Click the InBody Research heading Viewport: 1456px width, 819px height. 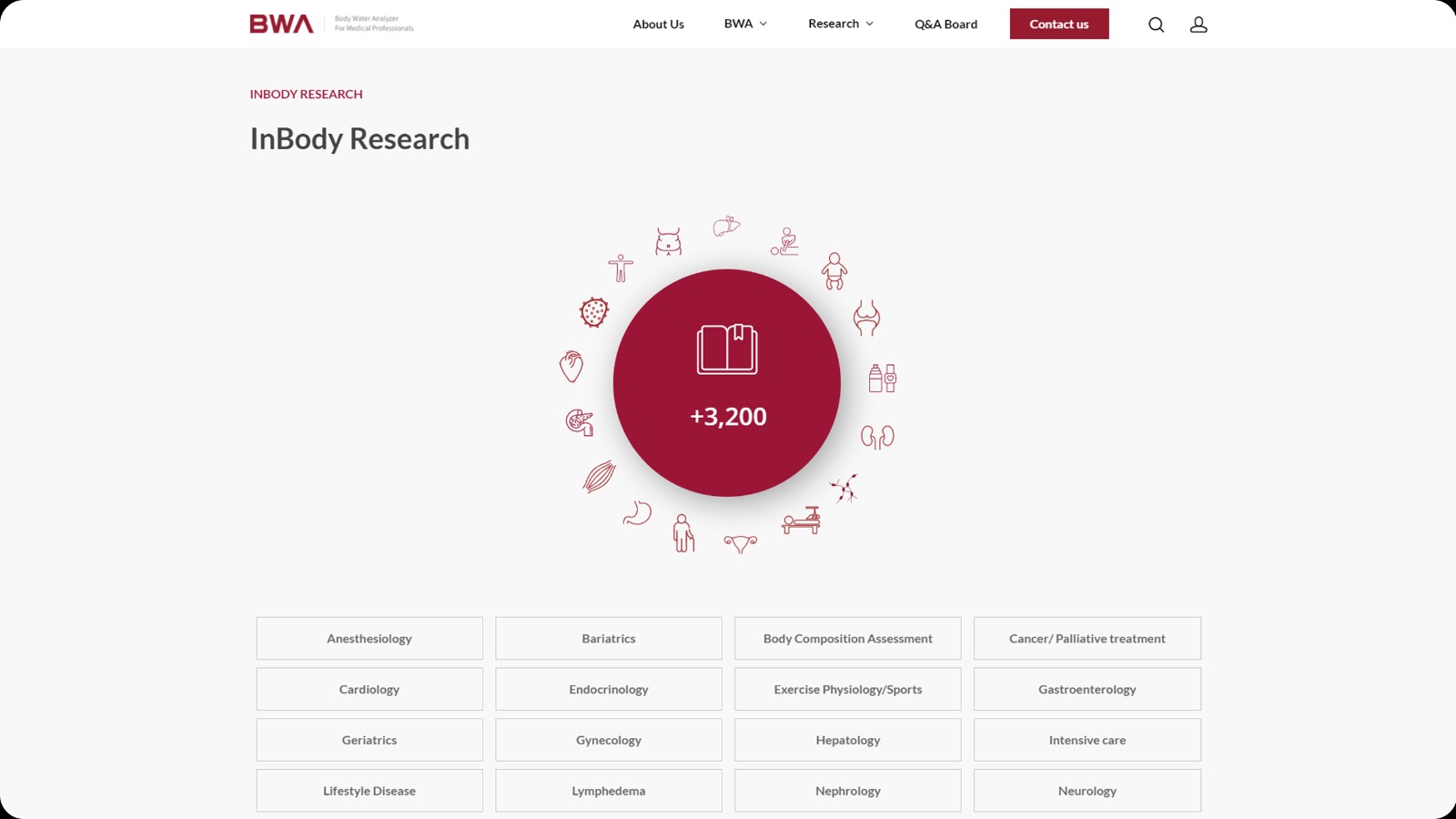point(360,139)
